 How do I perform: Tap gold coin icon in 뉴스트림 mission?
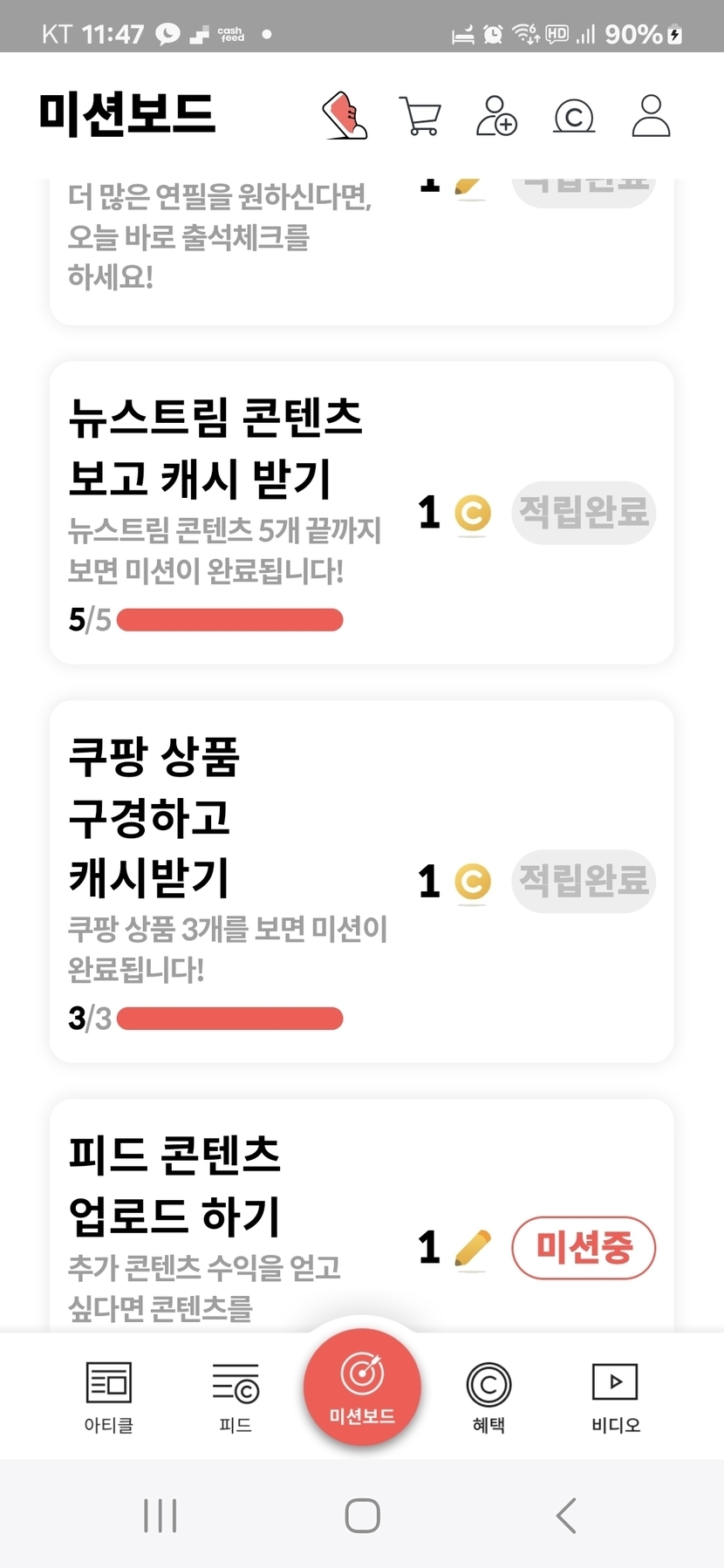473,513
